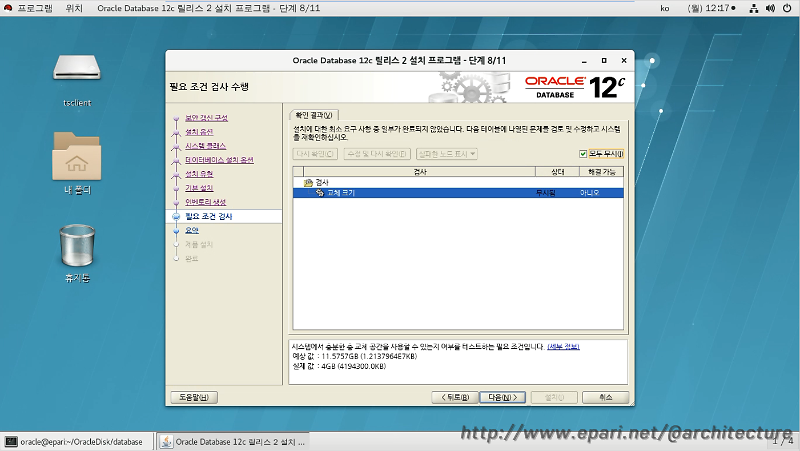800x451 pixels.
Task: Click the 해결 가능 column header
Action: click(x=602, y=172)
